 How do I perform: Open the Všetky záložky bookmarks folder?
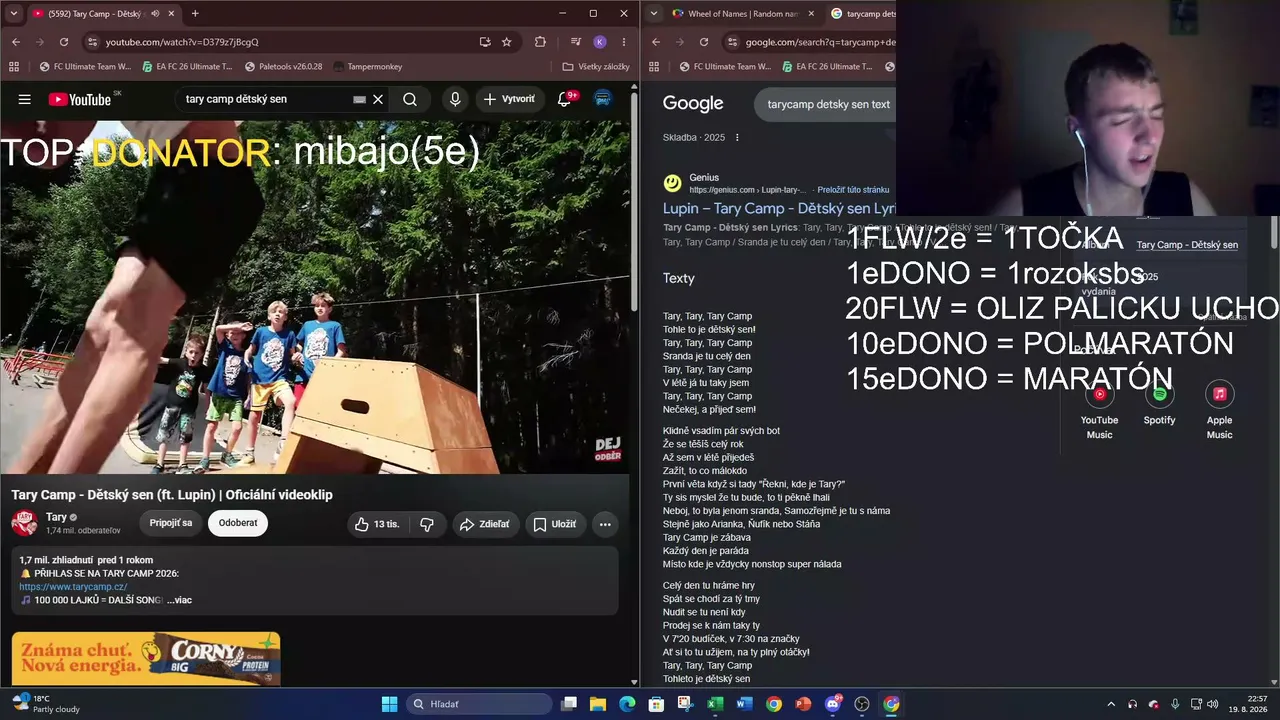click(x=596, y=67)
